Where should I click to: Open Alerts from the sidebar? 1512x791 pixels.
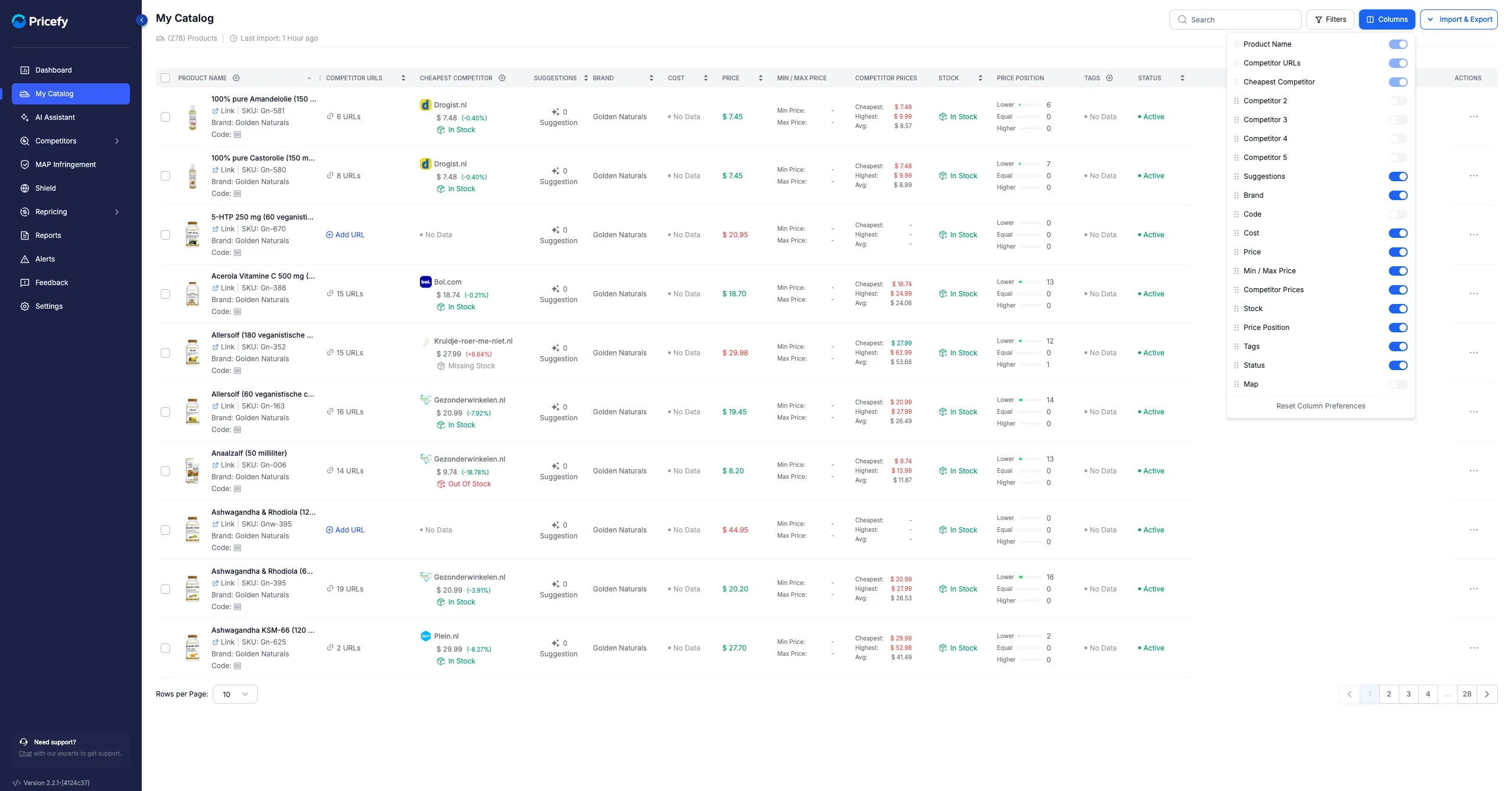pos(71,259)
